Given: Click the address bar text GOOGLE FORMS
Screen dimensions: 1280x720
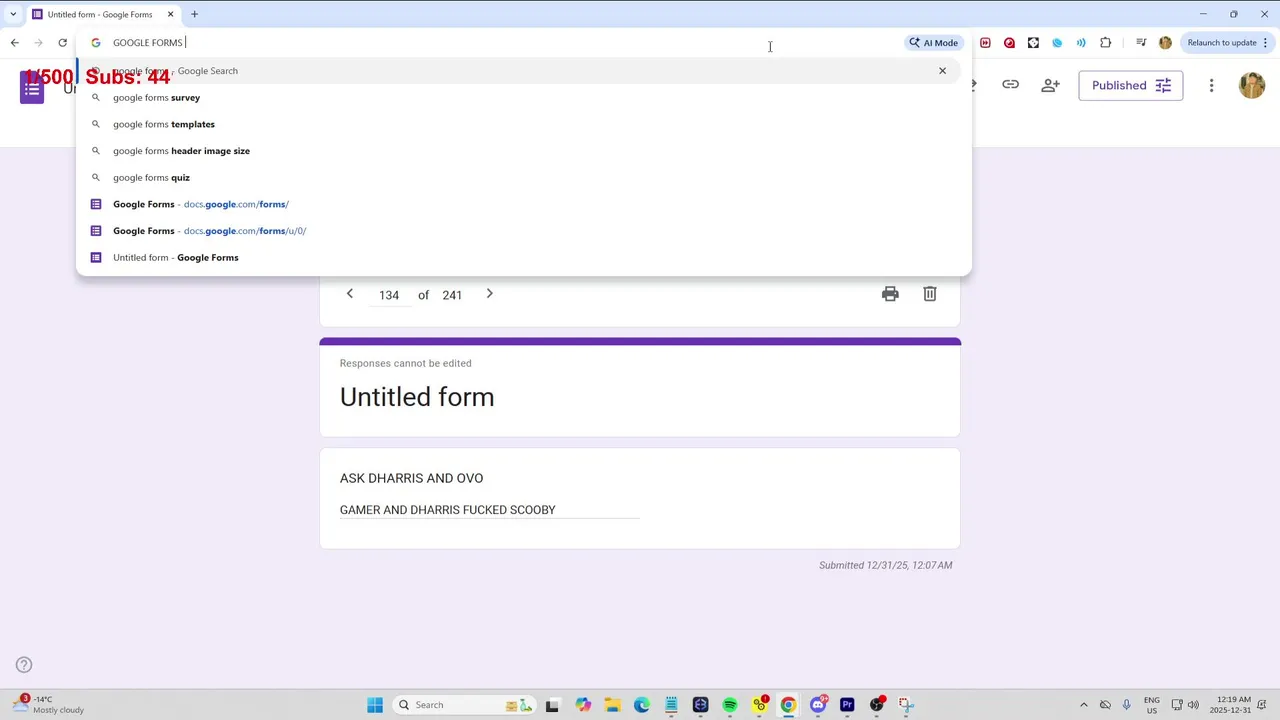Looking at the screenshot, I should point(148,43).
